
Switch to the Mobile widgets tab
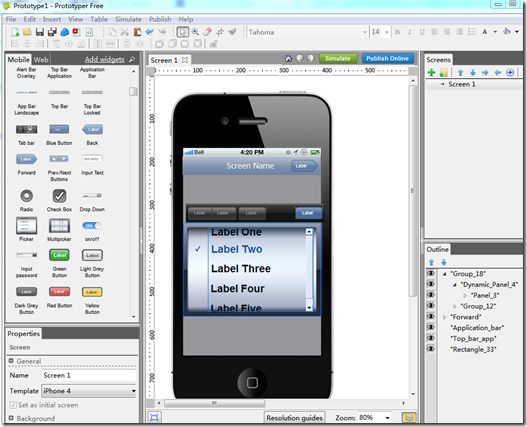point(18,60)
